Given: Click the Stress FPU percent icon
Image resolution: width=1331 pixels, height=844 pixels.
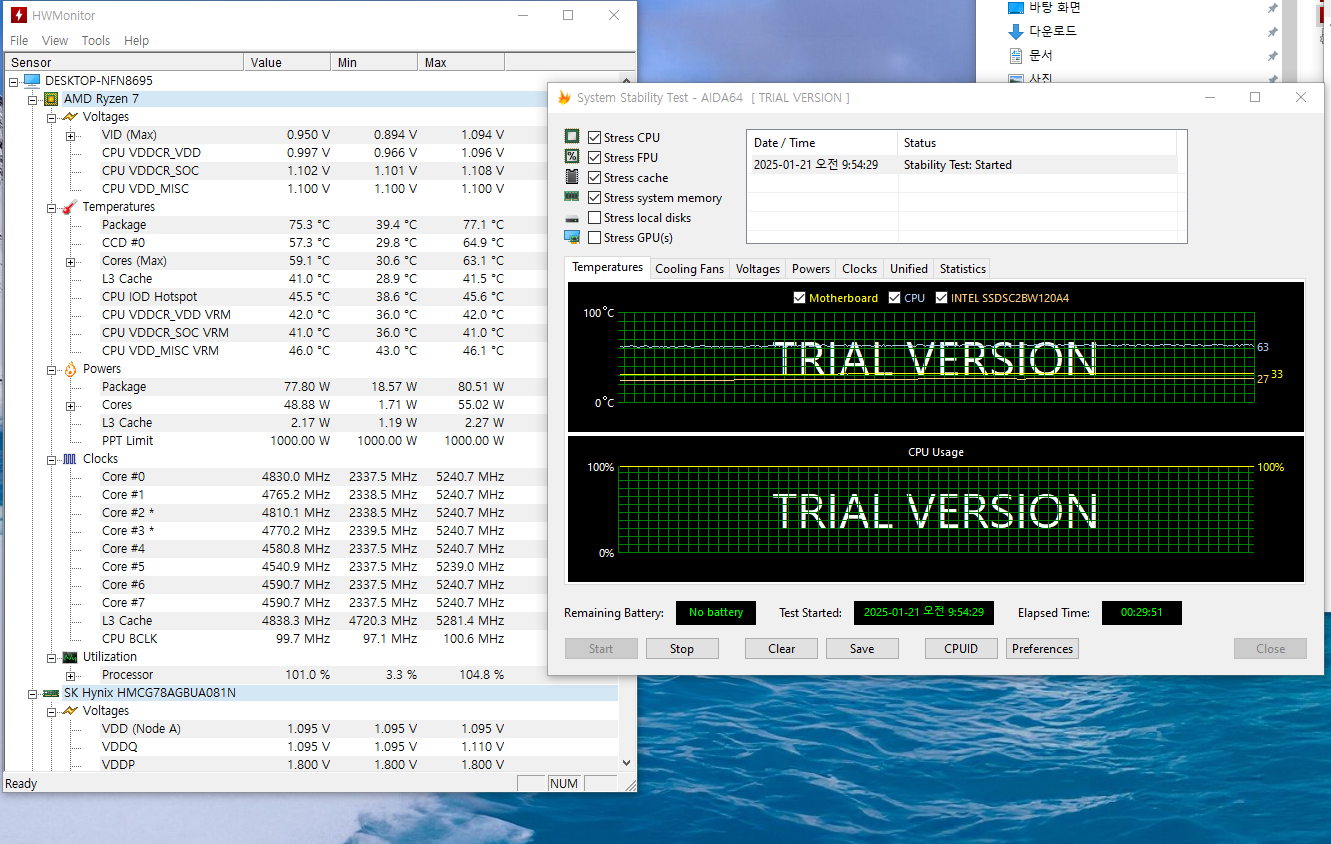Looking at the screenshot, I should (x=572, y=157).
